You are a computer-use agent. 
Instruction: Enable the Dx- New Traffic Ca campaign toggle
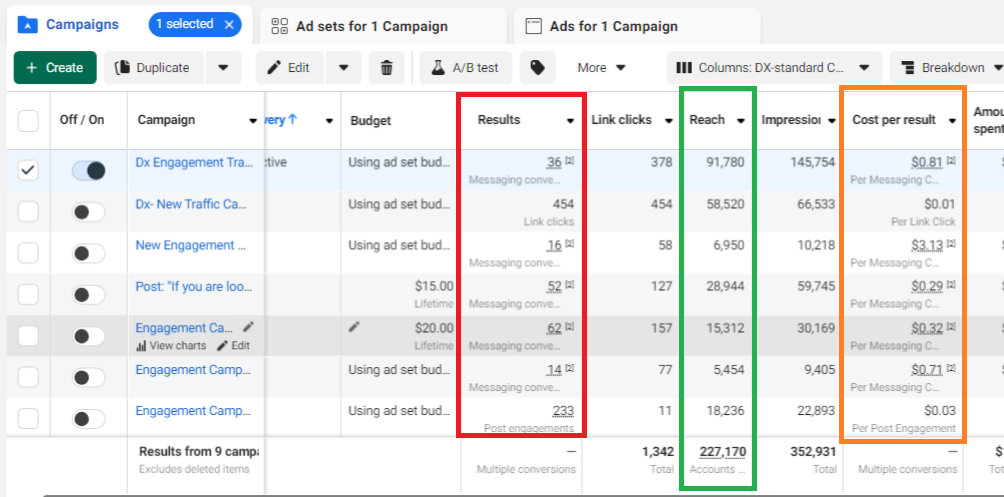coord(89,212)
